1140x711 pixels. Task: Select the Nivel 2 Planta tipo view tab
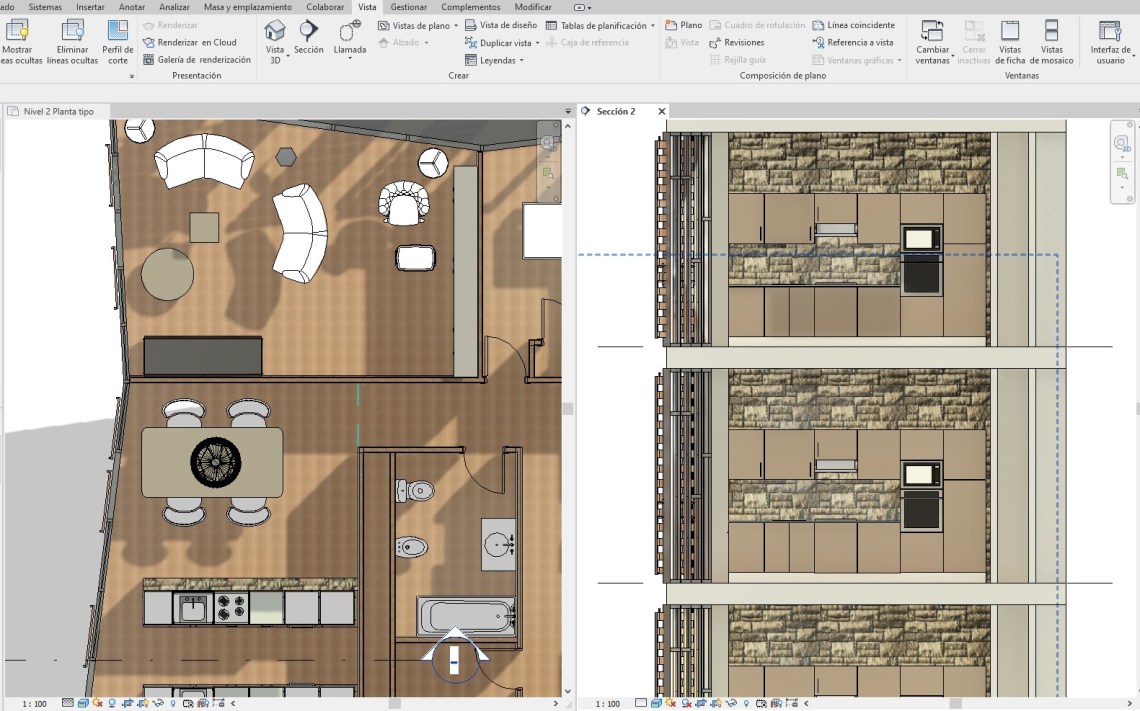point(58,111)
